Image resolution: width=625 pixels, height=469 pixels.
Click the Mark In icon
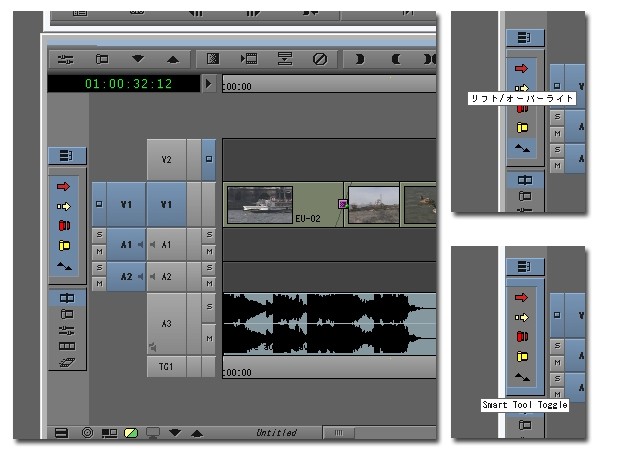tap(360, 59)
